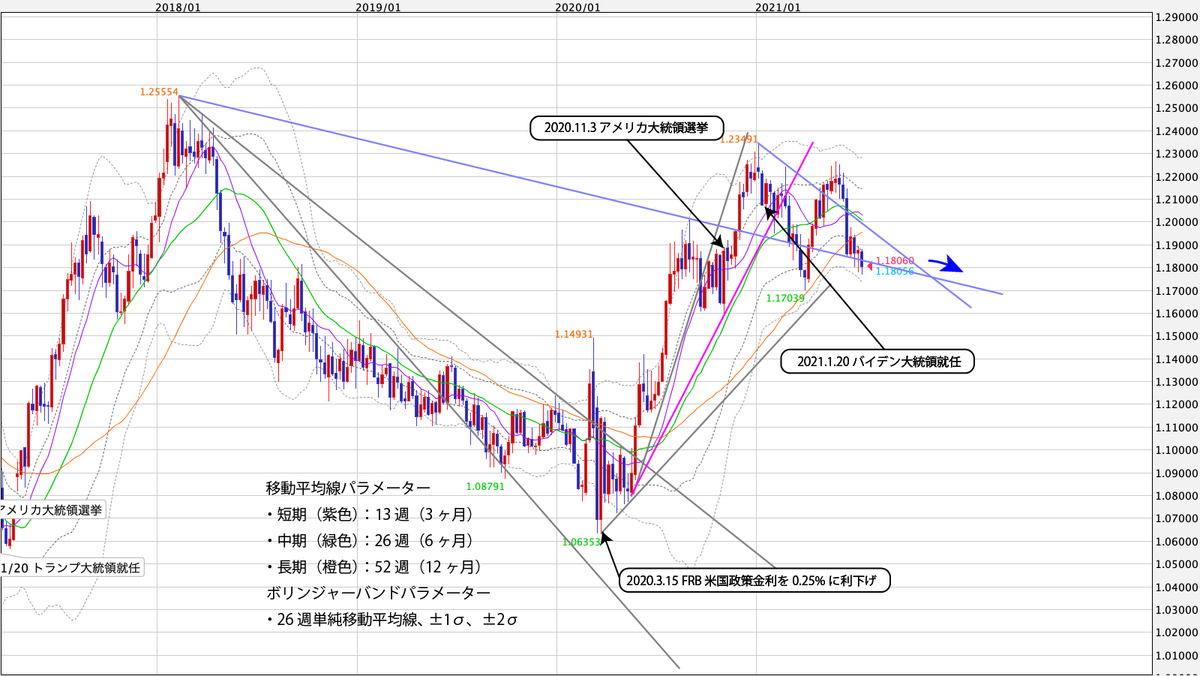Click the blue 1.18056 price label
1200x676 pixels.
click(x=894, y=271)
